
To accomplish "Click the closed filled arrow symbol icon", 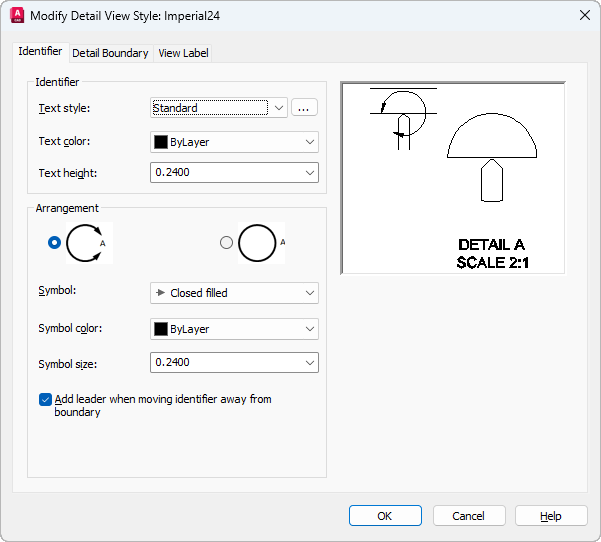I will (x=160, y=293).
